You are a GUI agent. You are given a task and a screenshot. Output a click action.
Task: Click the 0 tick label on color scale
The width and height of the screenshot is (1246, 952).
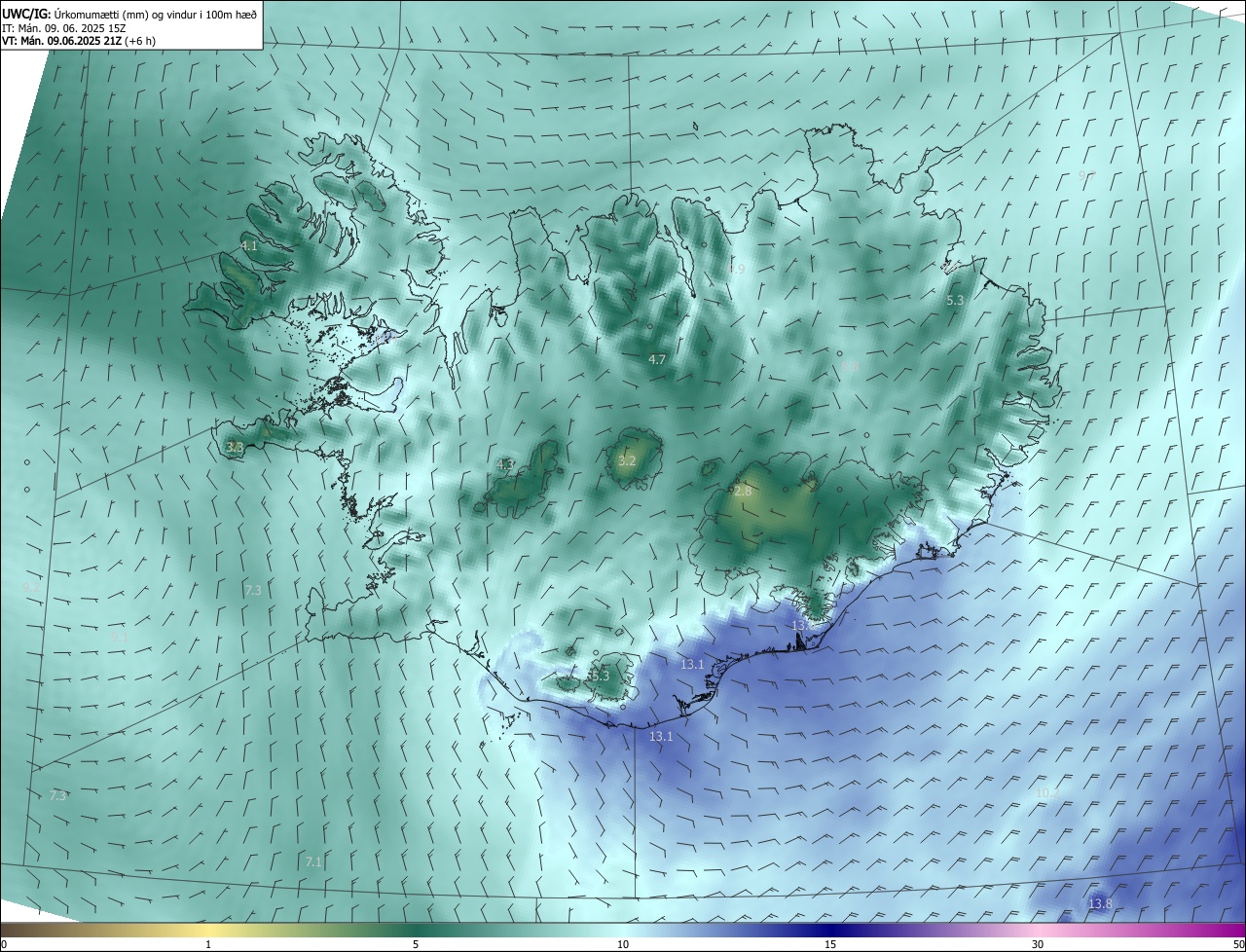4,945
